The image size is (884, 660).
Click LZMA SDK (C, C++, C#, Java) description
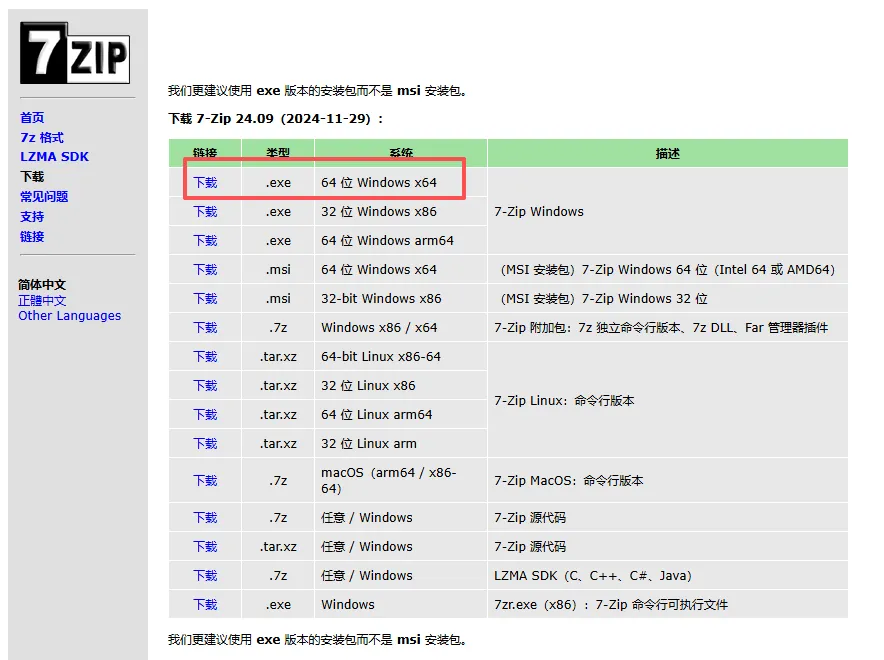click(x=593, y=575)
